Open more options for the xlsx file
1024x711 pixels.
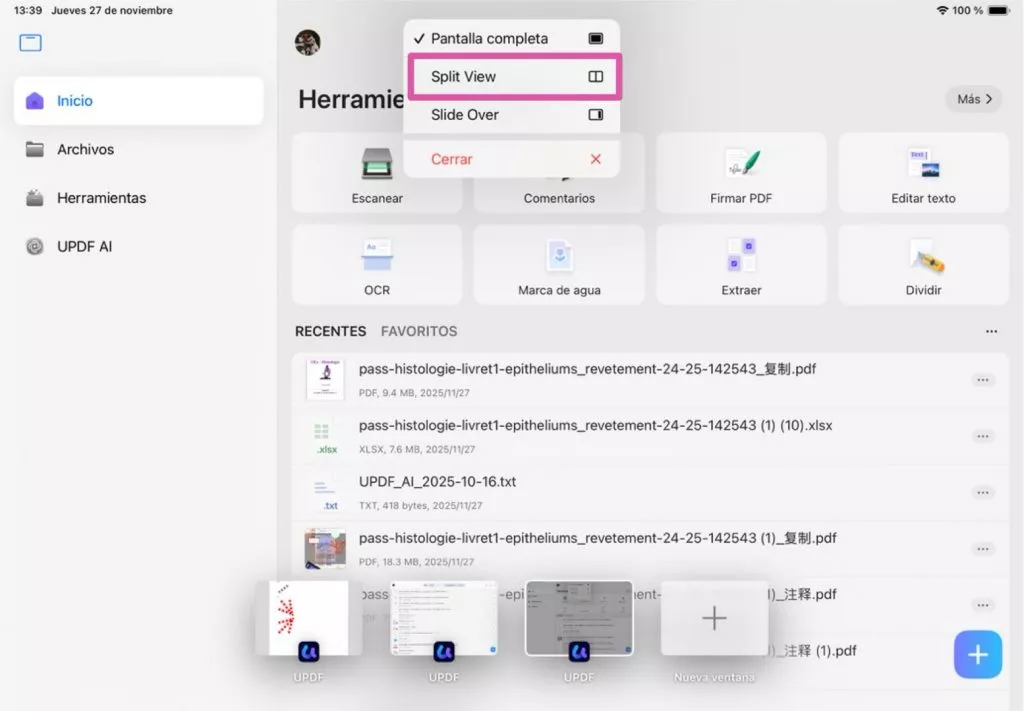tap(982, 436)
